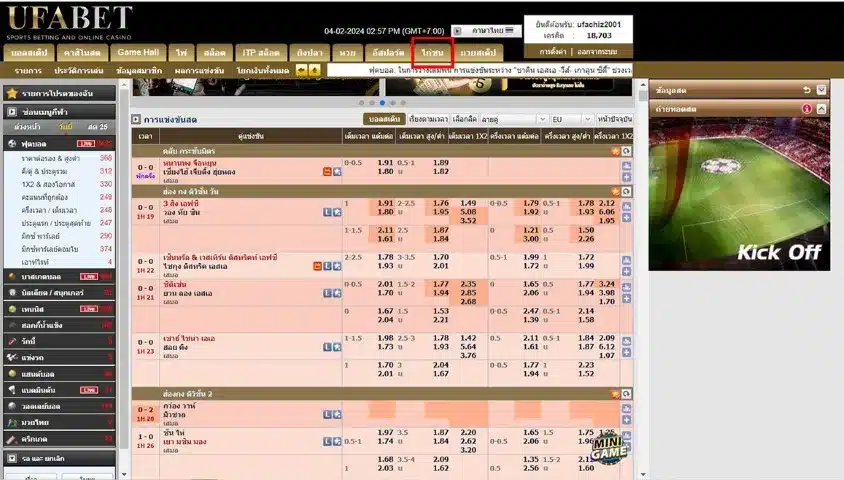Expand the ice hockey category in the sidebar
The width and height of the screenshot is (844, 480).
point(59,325)
